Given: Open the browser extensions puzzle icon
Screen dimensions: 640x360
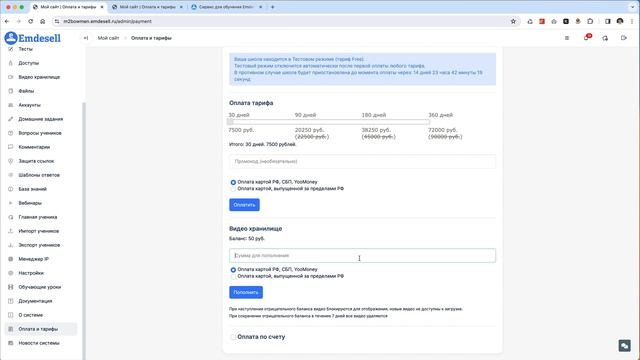Looking at the screenshot, I should click(x=590, y=21).
